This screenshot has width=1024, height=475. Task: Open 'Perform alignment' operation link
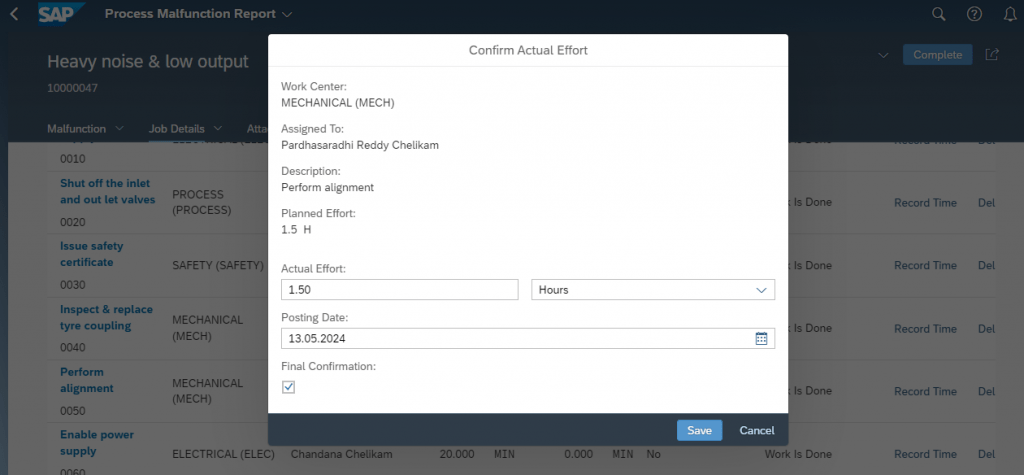pos(87,380)
